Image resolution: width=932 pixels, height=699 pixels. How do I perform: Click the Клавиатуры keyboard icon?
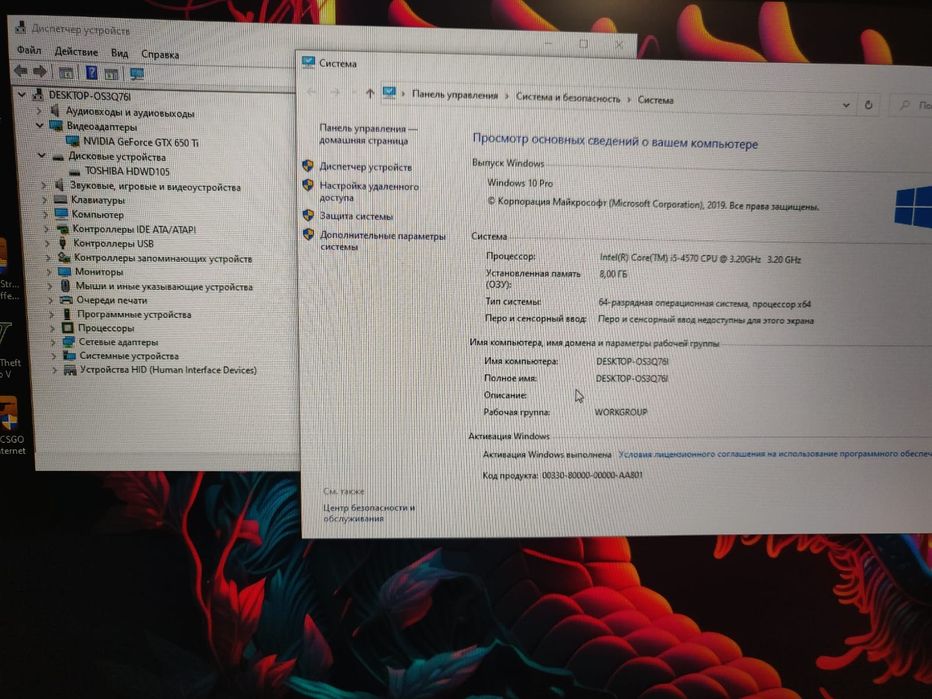60,200
